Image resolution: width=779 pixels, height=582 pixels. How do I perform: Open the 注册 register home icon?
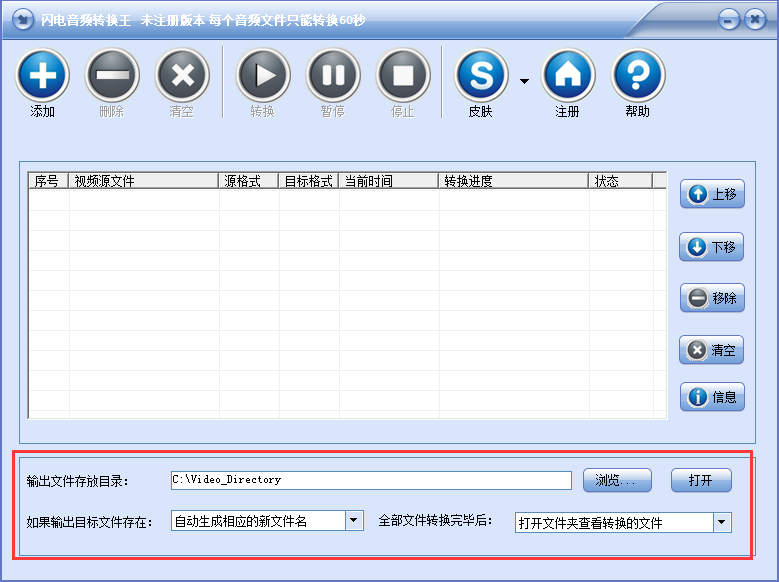pos(568,76)
